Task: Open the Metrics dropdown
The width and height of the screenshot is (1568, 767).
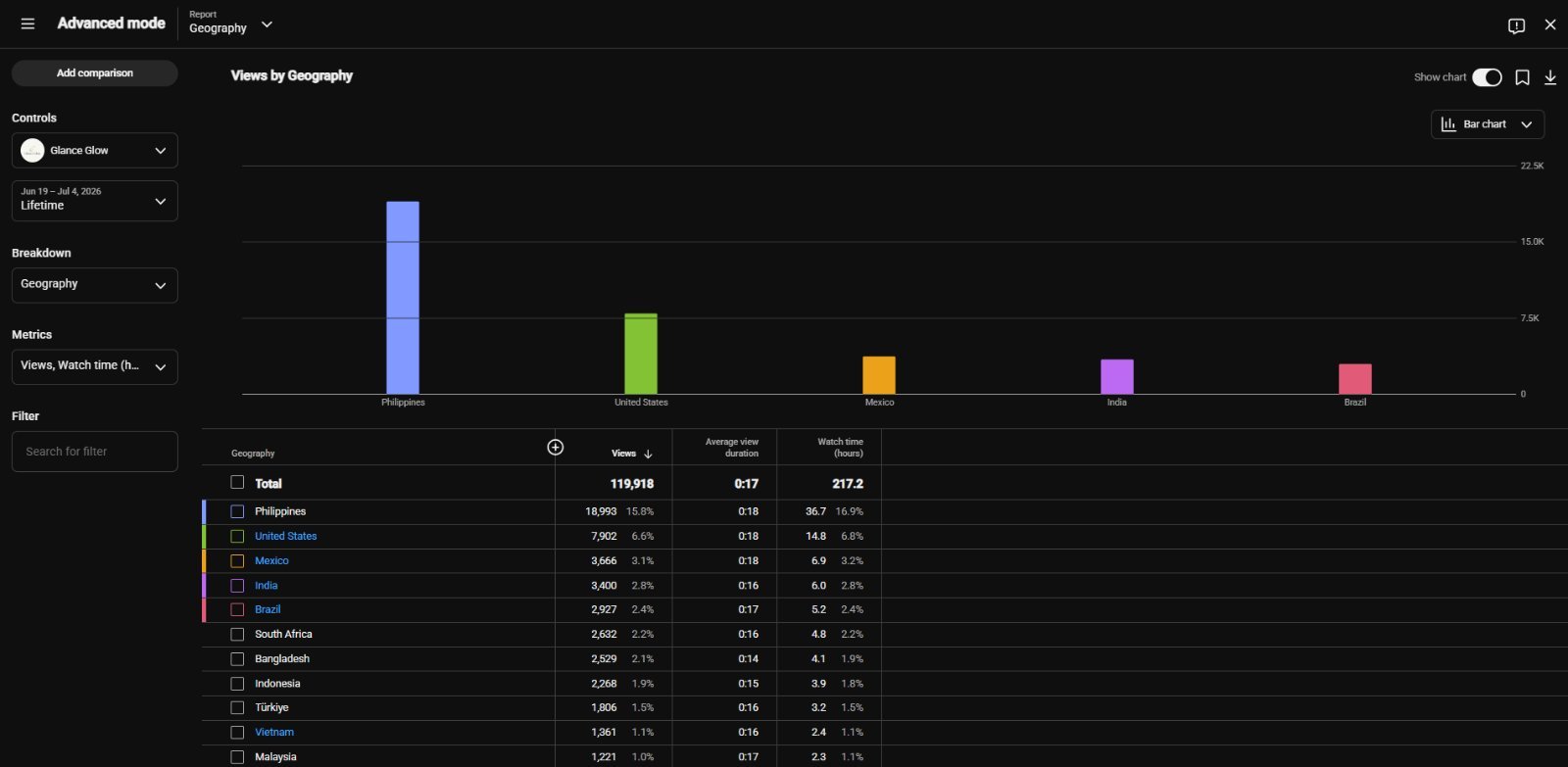Action: (x=95, y=366)
